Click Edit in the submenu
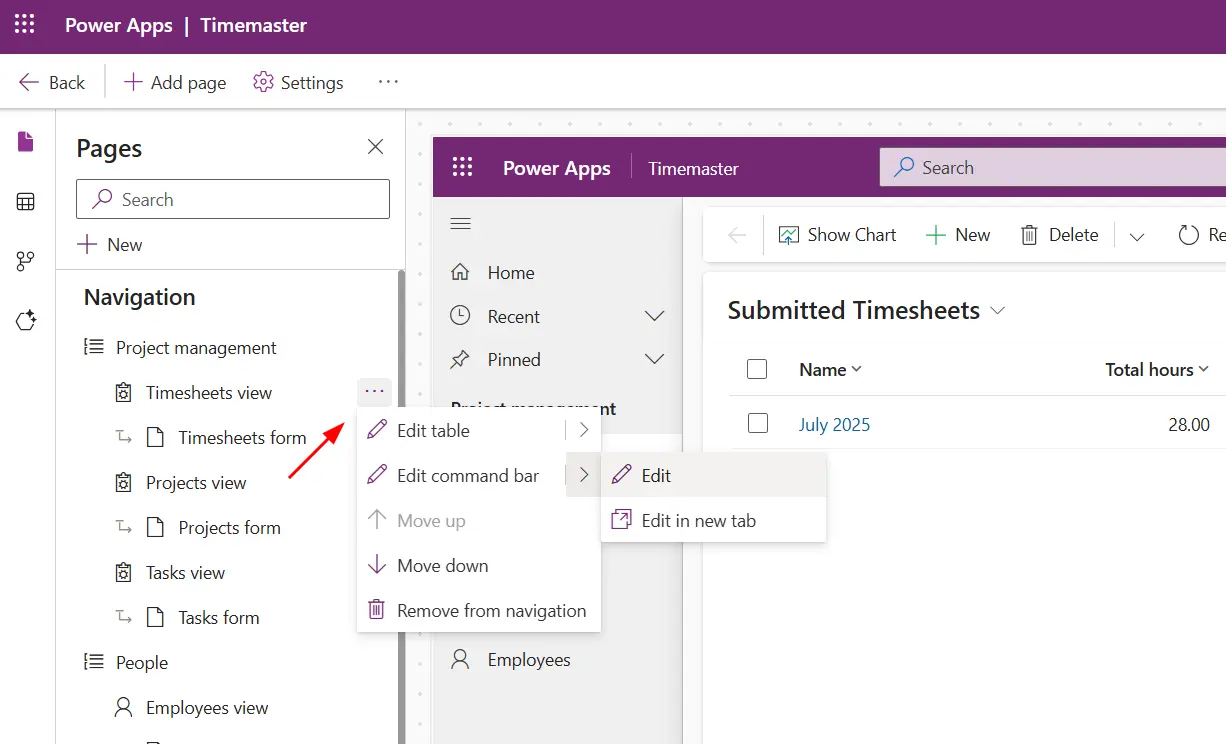The image size is (1226, 744). click(714, 476)
